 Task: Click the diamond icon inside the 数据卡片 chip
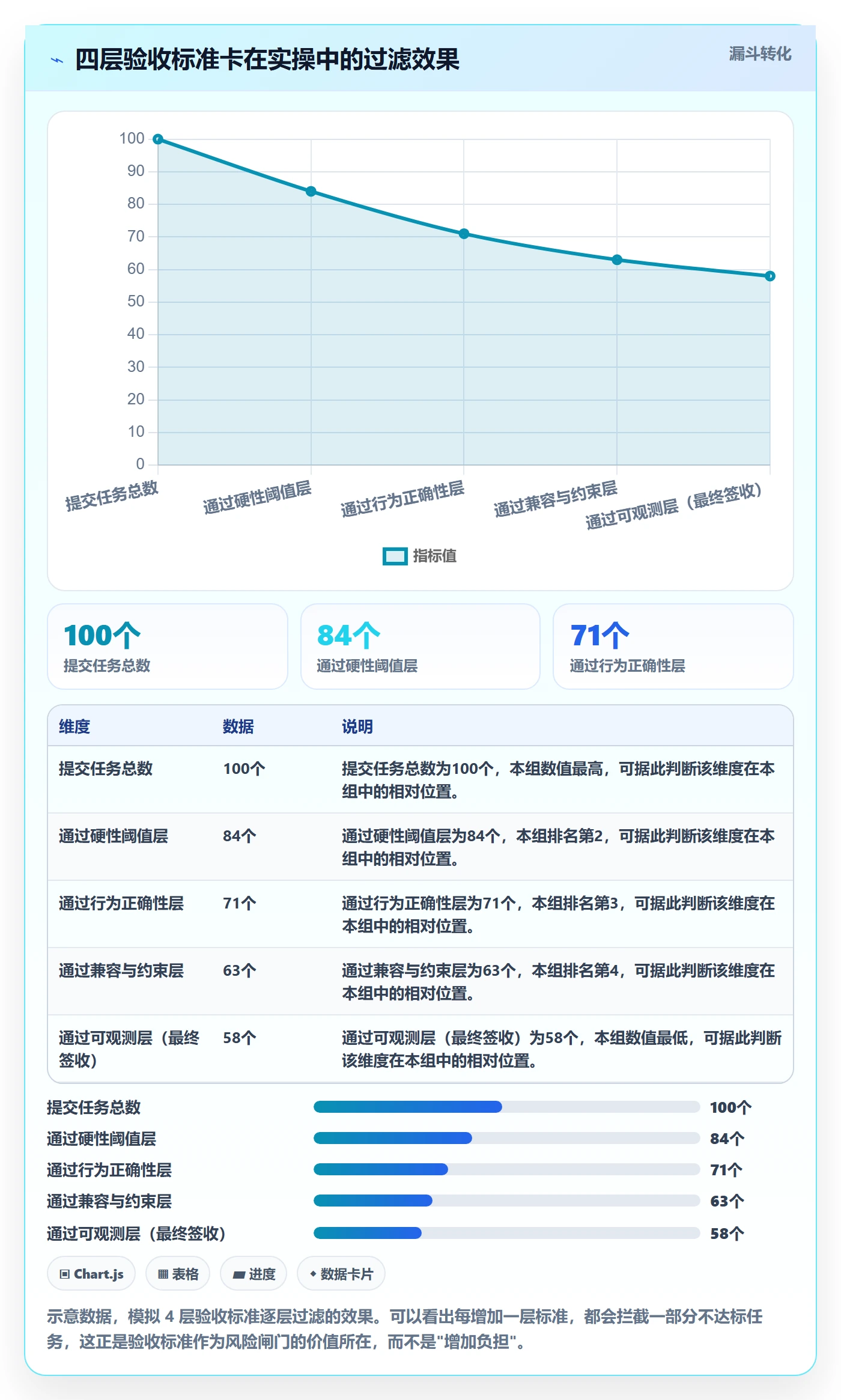[313, 1274]
